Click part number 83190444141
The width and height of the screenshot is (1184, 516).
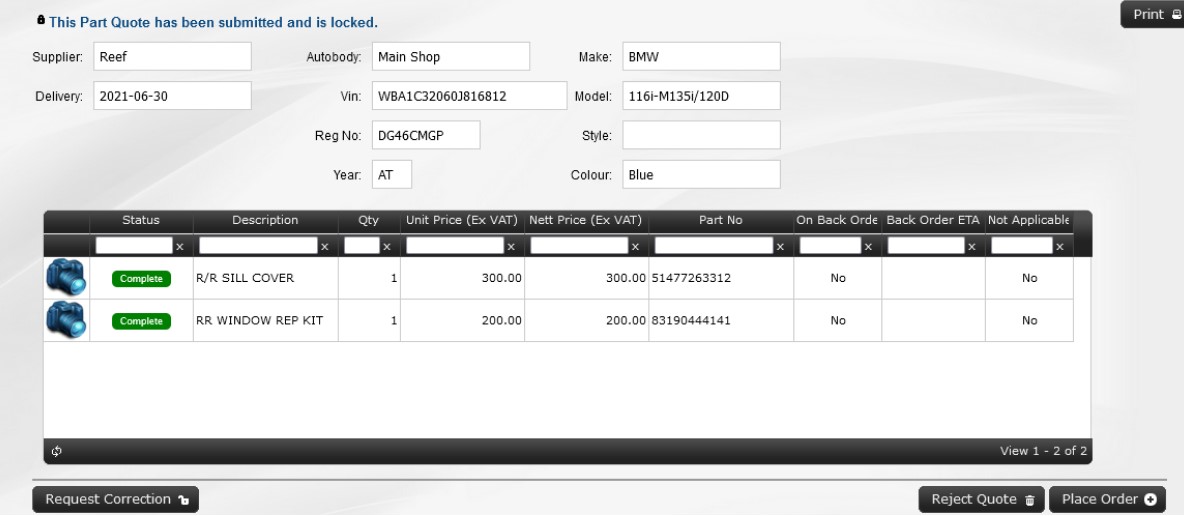click(x=691, y=320)
